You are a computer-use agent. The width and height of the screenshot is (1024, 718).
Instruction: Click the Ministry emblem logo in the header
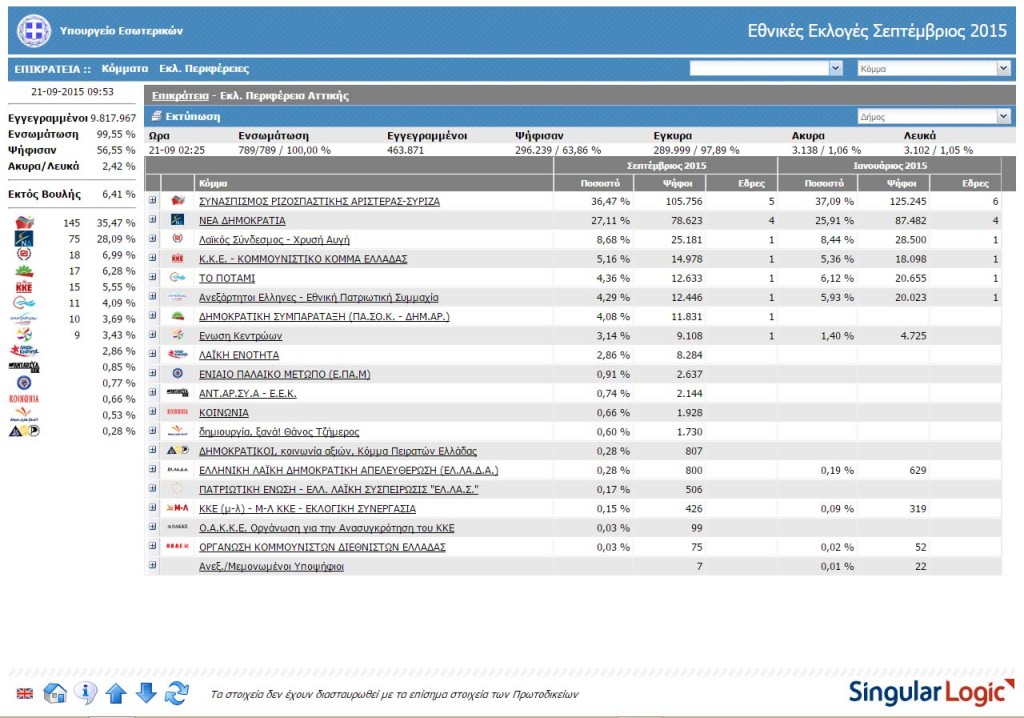pos(34,30)
